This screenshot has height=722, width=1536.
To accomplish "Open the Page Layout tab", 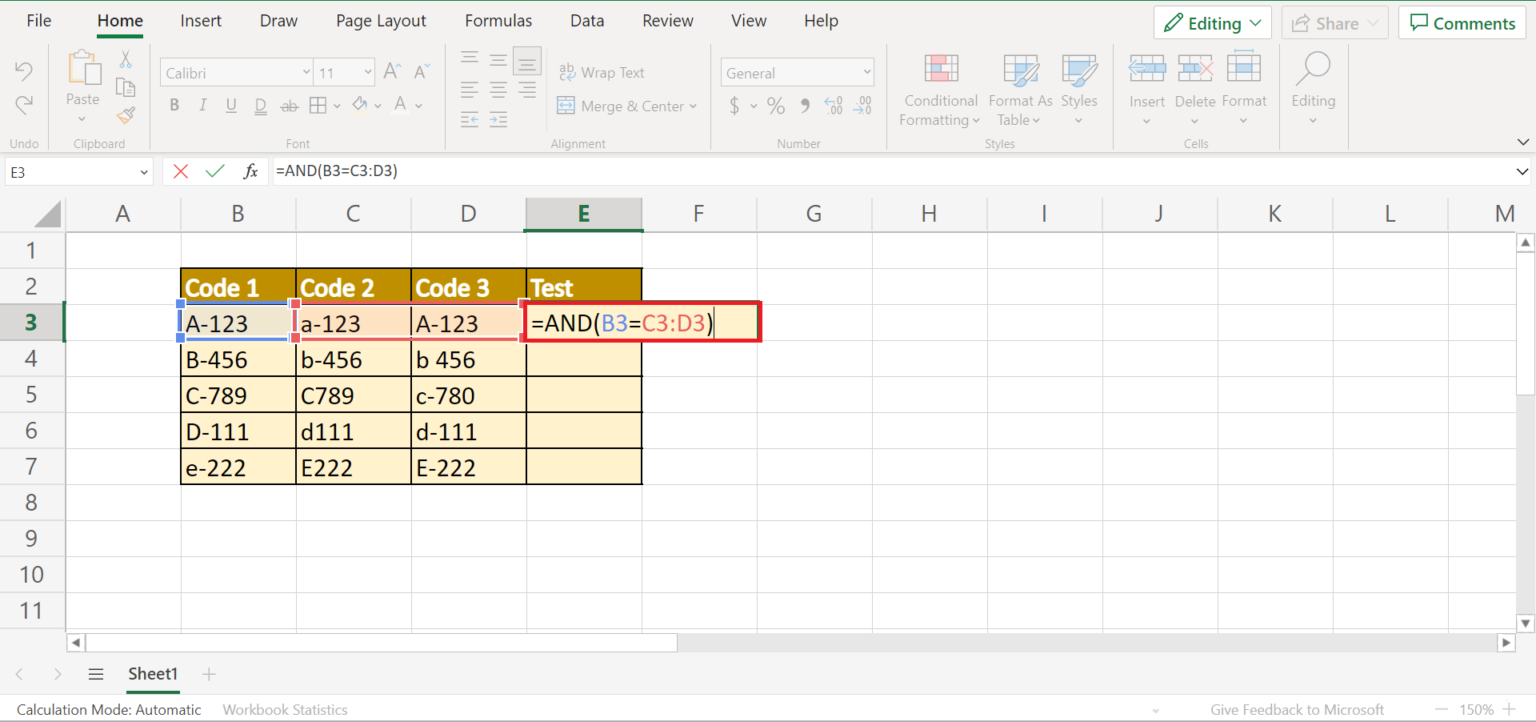I will pos(381,21).
